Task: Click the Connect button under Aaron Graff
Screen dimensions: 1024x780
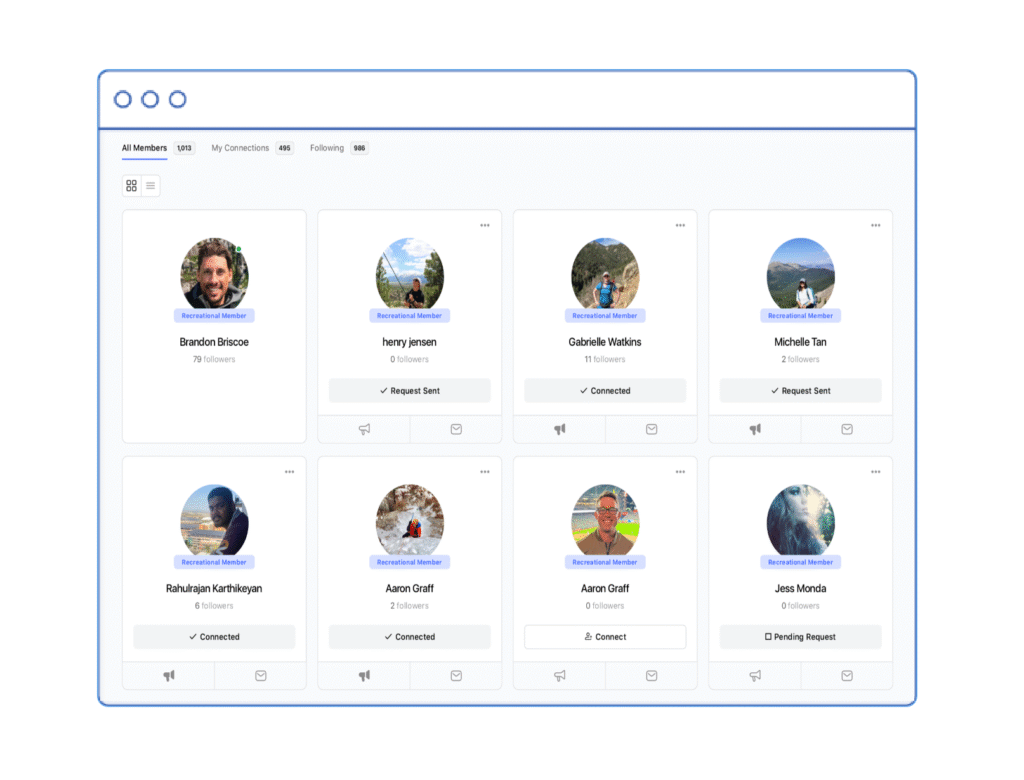Action: click(x=605, y=637)
